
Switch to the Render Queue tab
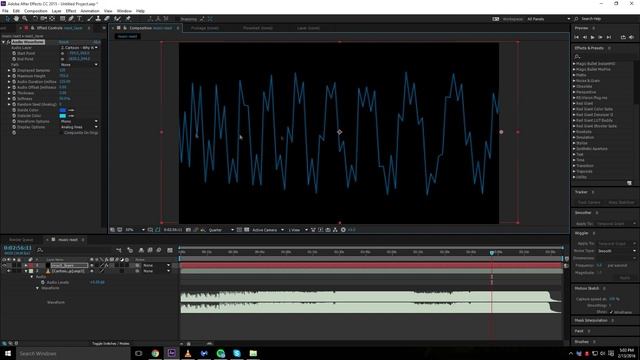(21, 240)
